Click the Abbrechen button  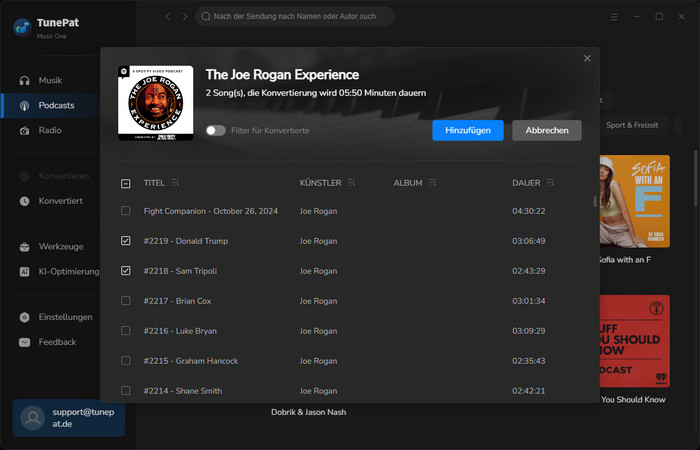[x=547, y=130]
